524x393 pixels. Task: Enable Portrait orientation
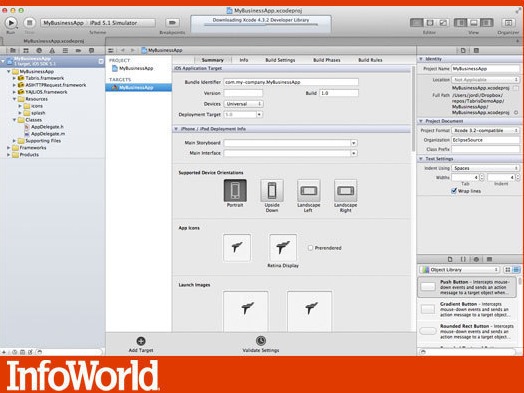[x=235, y=190]
